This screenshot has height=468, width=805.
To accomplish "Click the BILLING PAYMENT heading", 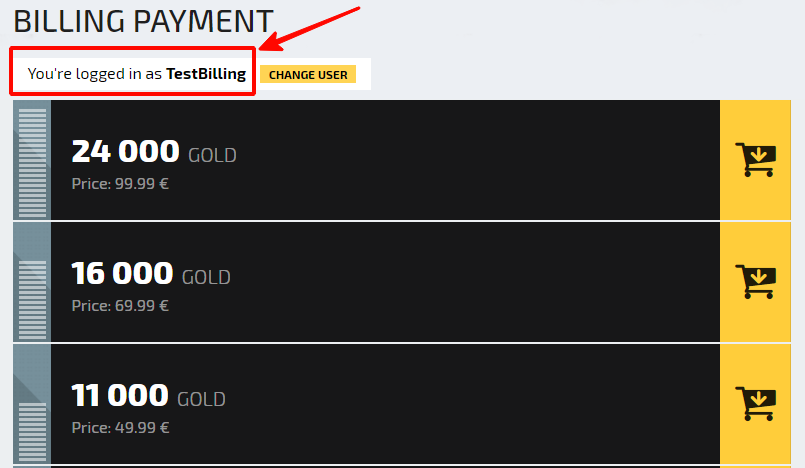I will (143, 22).
